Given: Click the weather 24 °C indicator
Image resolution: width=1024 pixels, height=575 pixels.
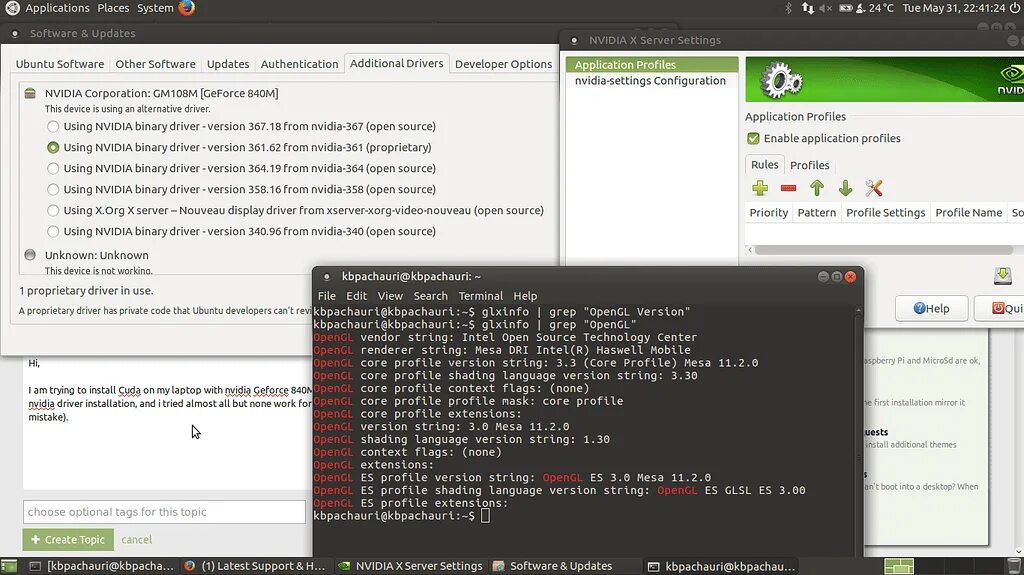Looking at the screenshot, I should [x=874, y=8].
